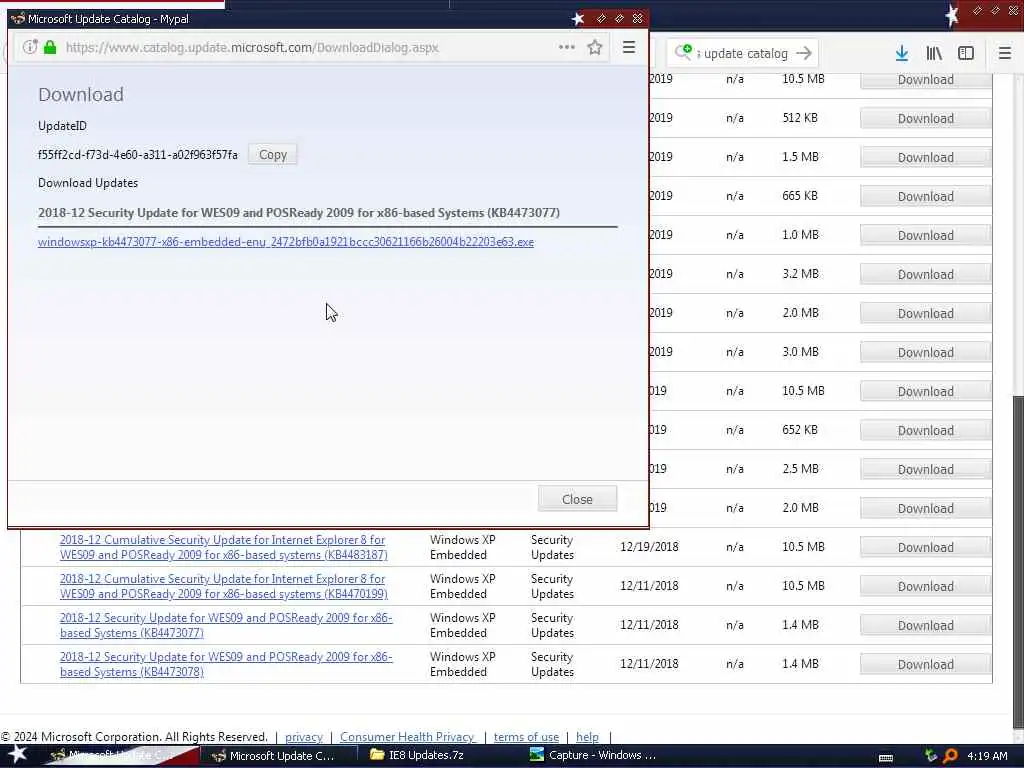Click Download for the KB4470199 row
The image size is (1024, 768).
pos(925,586)
